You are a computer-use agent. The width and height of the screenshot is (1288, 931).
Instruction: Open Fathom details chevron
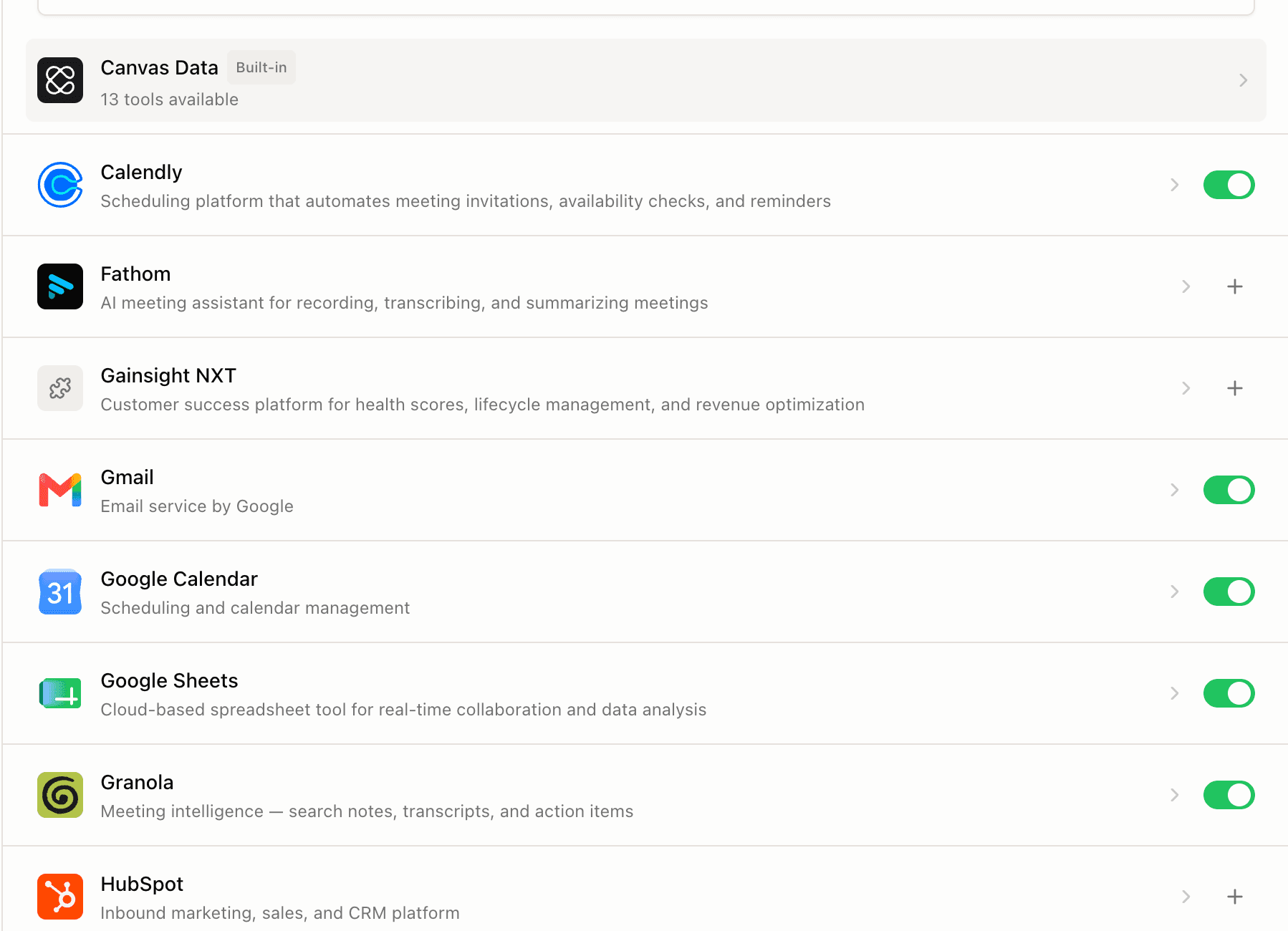tap(1186, 286)
